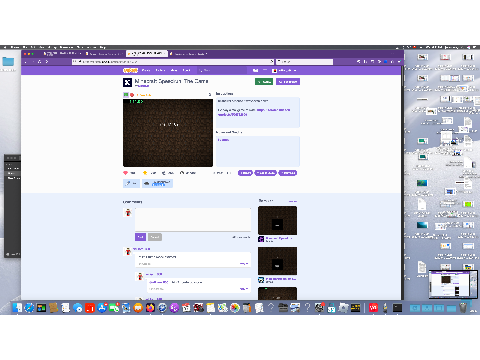The height and width of the screenshot is (360, 480).
Task: Open the Trash in the Dock
Action: [x=463, y=307]
